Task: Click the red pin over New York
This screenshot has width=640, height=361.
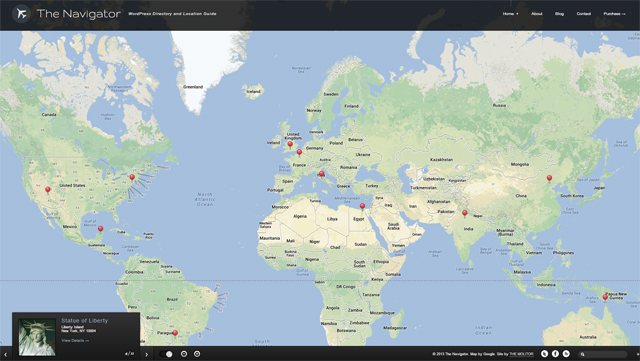Action: pos(132,178)
